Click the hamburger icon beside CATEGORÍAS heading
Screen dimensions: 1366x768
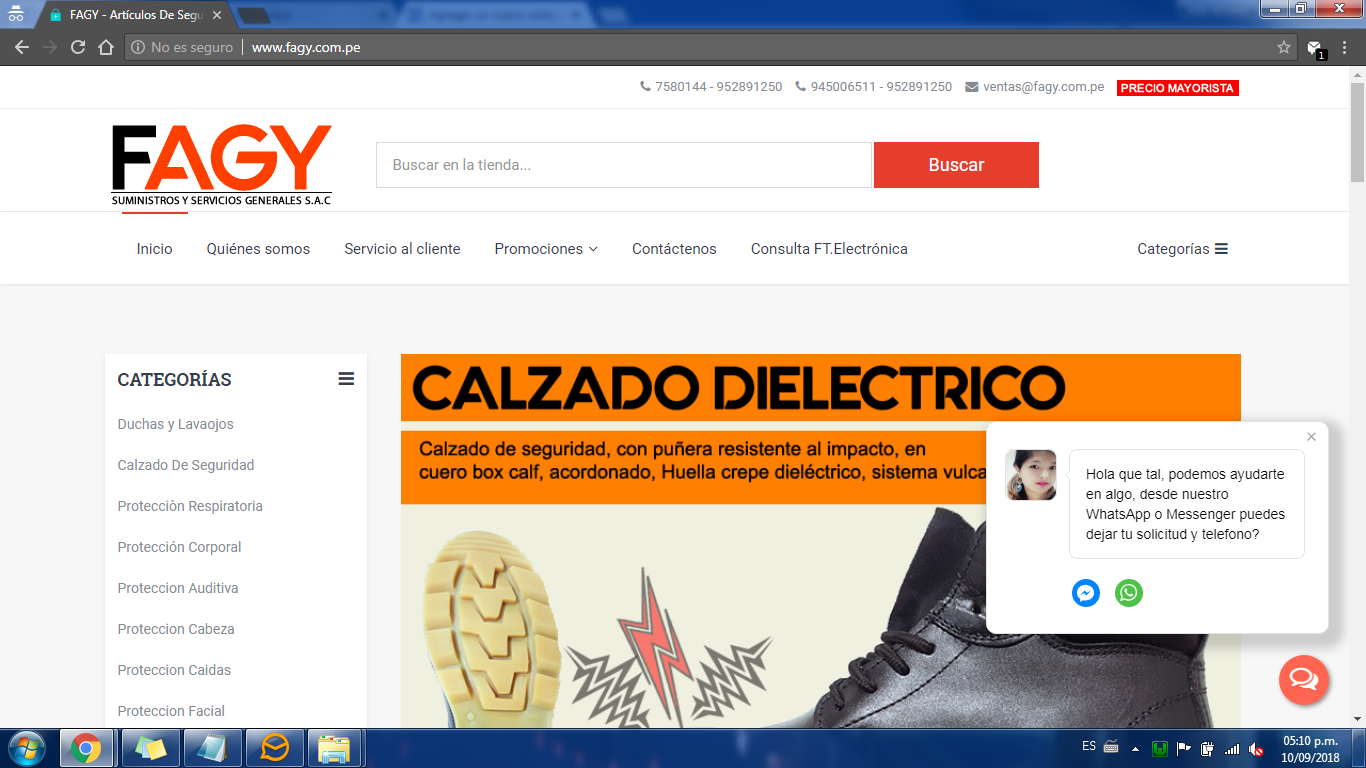click(x=346, y=379)
